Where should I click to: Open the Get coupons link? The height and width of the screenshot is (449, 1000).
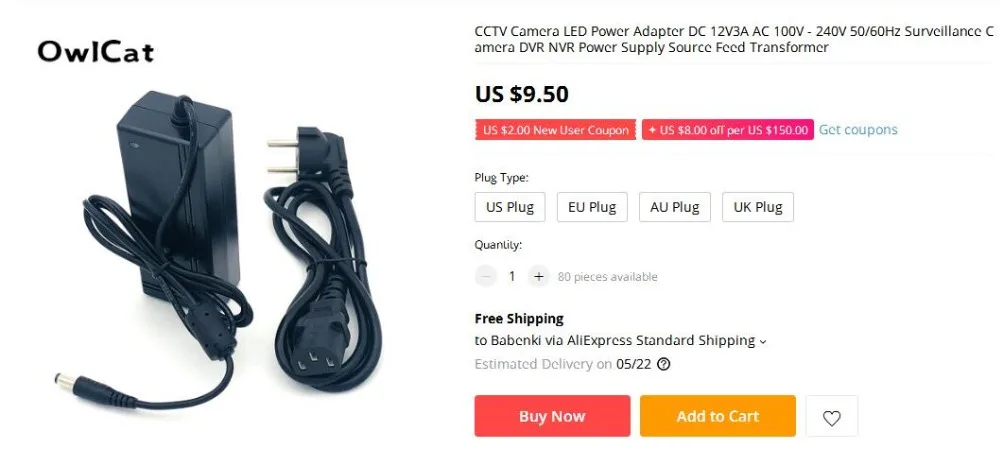(858, 130)
